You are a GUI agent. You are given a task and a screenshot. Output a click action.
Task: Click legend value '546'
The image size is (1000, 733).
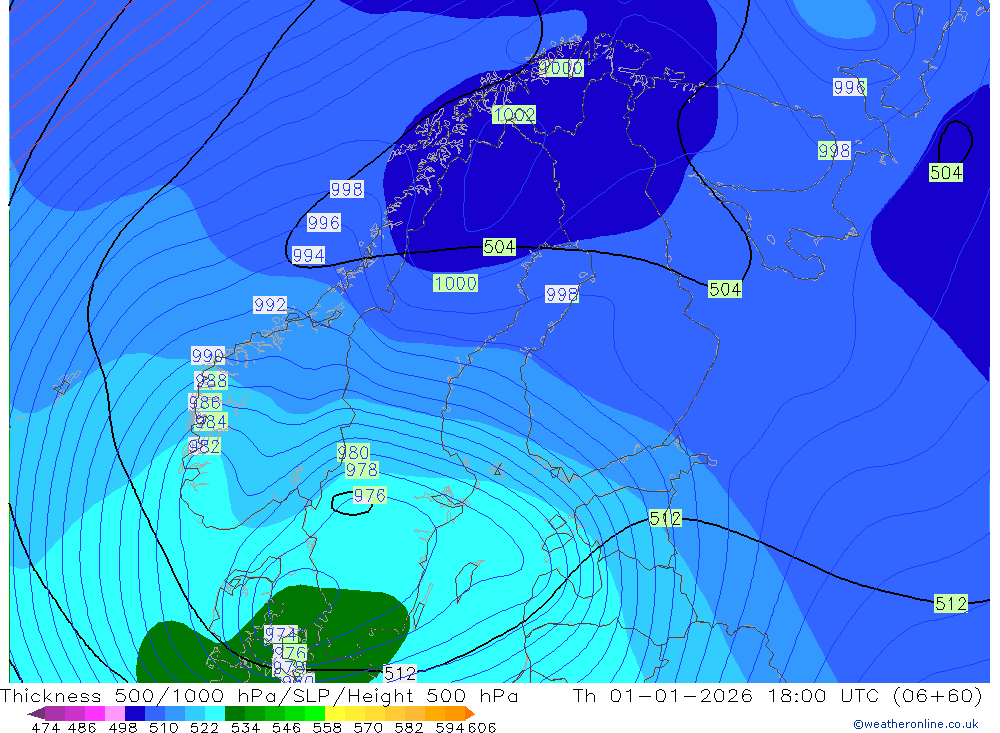[x=286, y=727]
